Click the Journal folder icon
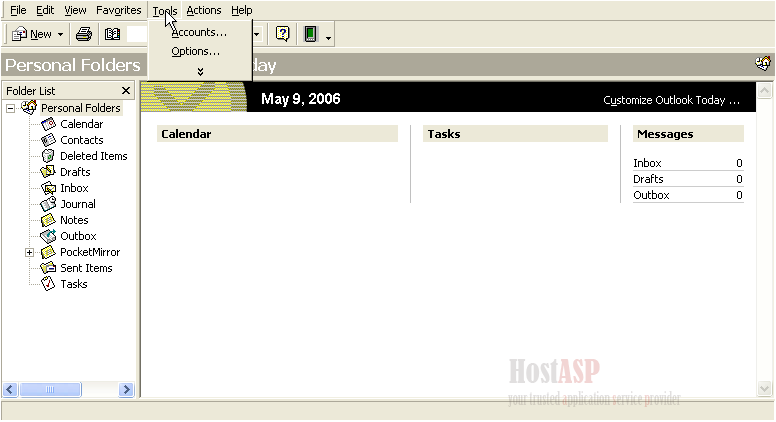776x422 pixels. [48, 204]
